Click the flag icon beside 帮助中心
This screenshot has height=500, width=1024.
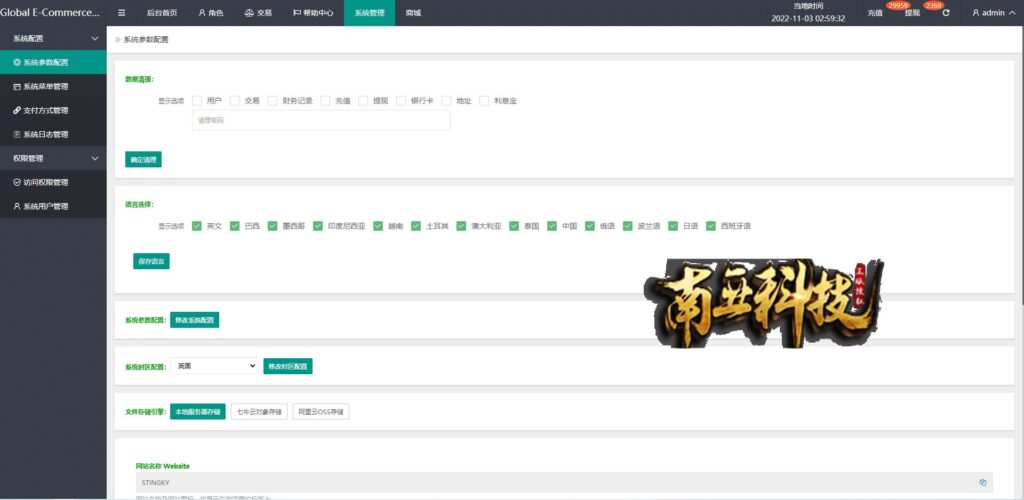click(296, 12)
